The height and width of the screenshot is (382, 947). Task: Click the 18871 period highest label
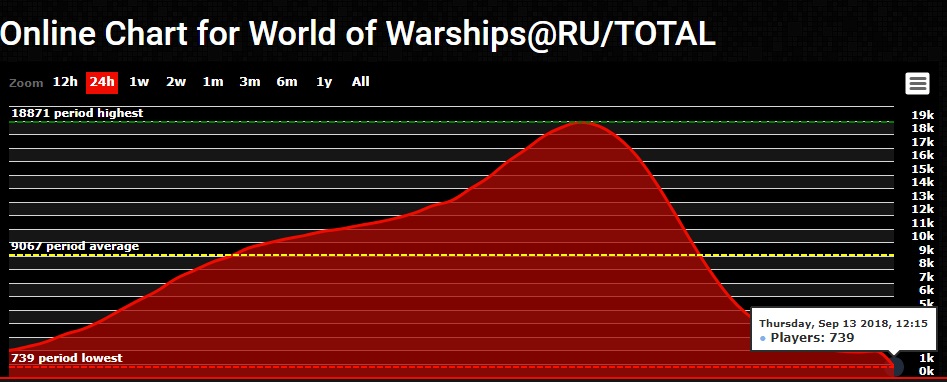[x=77, y=113]
